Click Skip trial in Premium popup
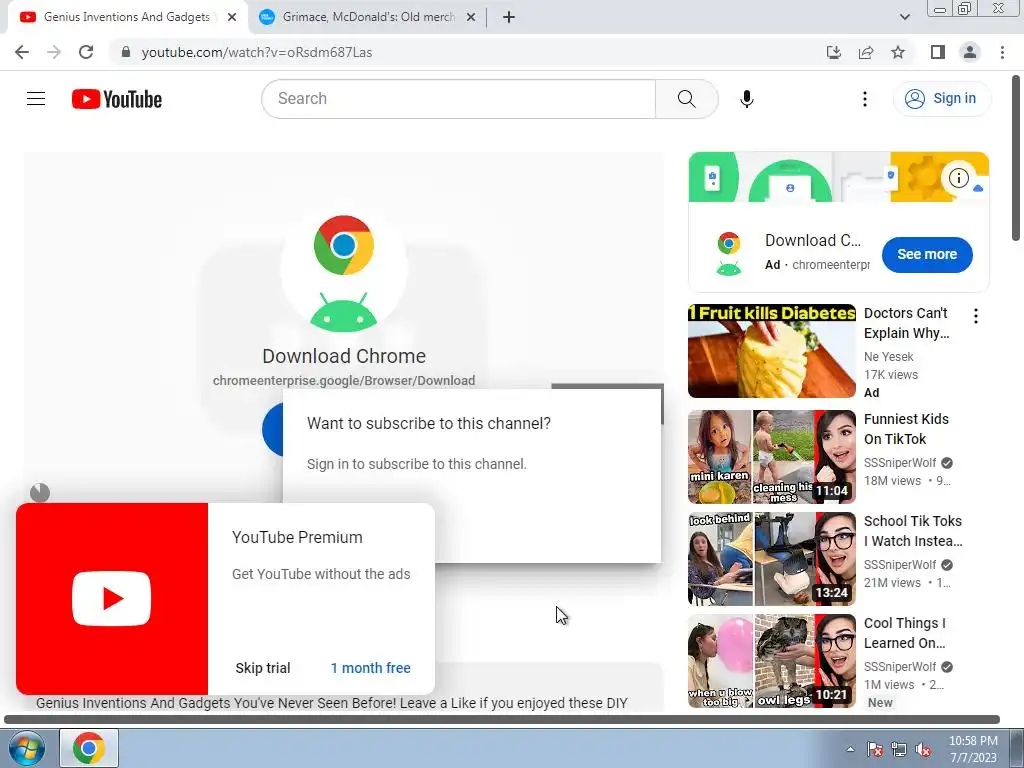The width and height of the screenshot is (1024, 768). coord(263,668)
